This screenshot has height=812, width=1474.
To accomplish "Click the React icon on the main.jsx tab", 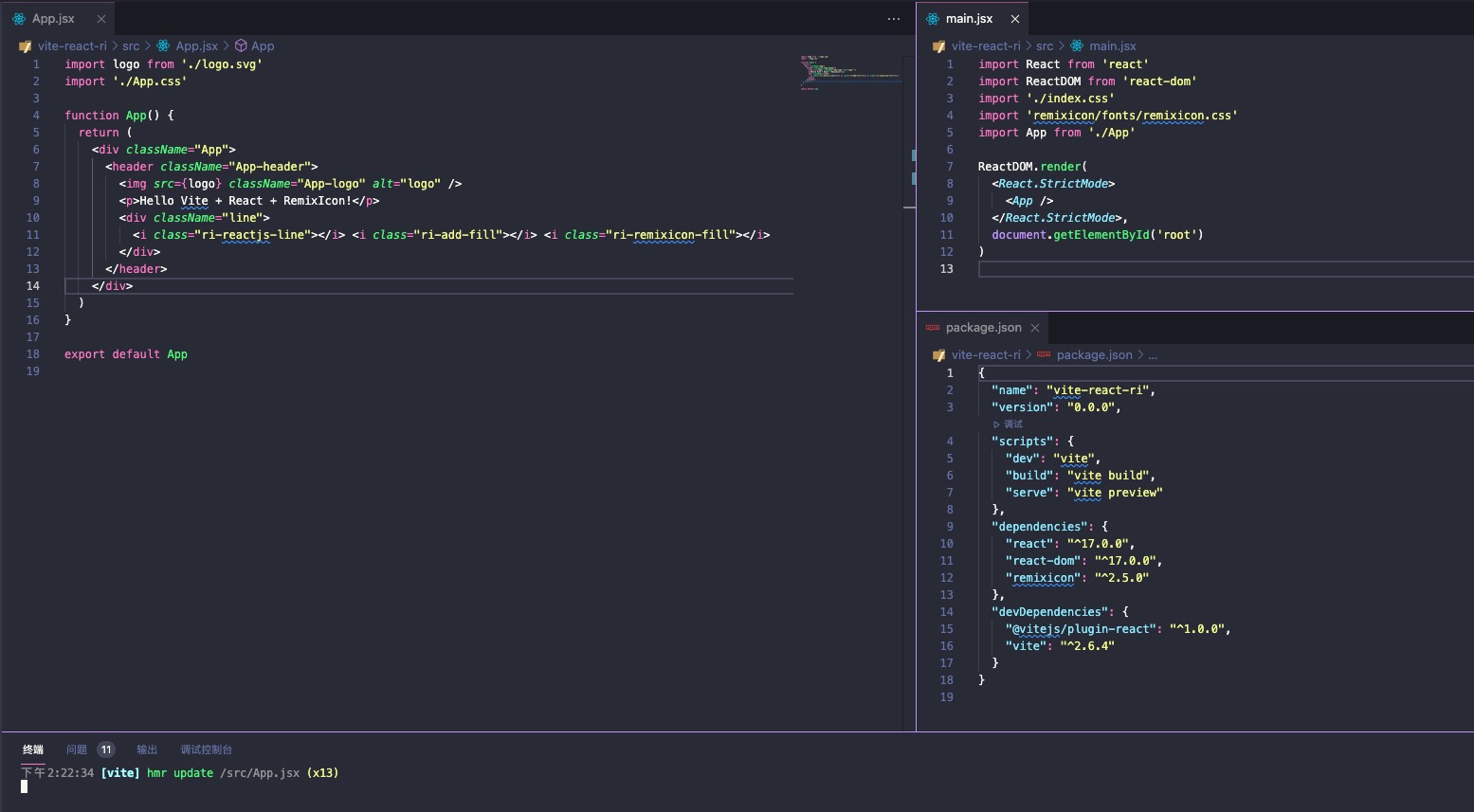I will pyautogui.click(x=933, y=18).
